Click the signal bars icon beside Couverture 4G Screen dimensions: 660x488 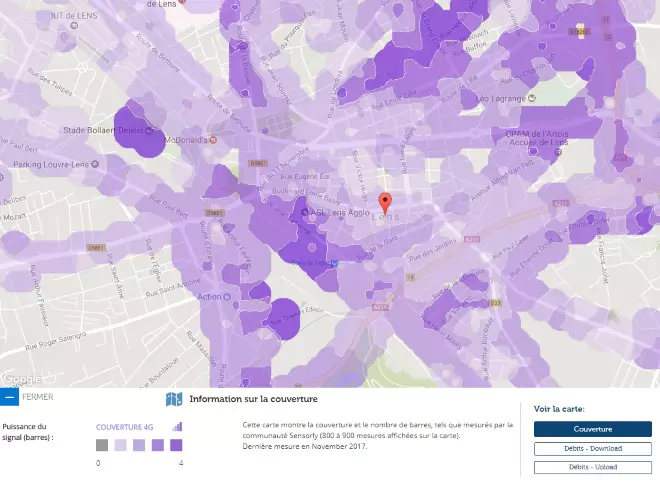pos(177,426)
